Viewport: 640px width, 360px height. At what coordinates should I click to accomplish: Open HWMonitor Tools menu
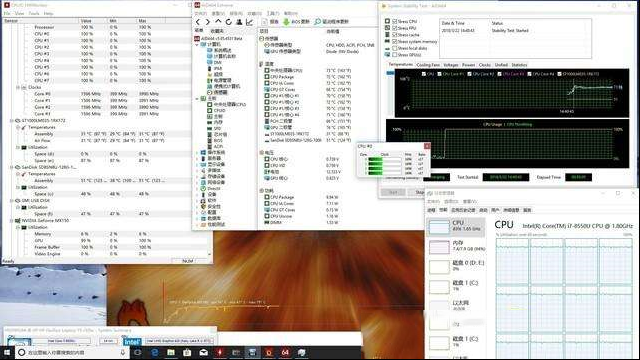coord(34,13)
